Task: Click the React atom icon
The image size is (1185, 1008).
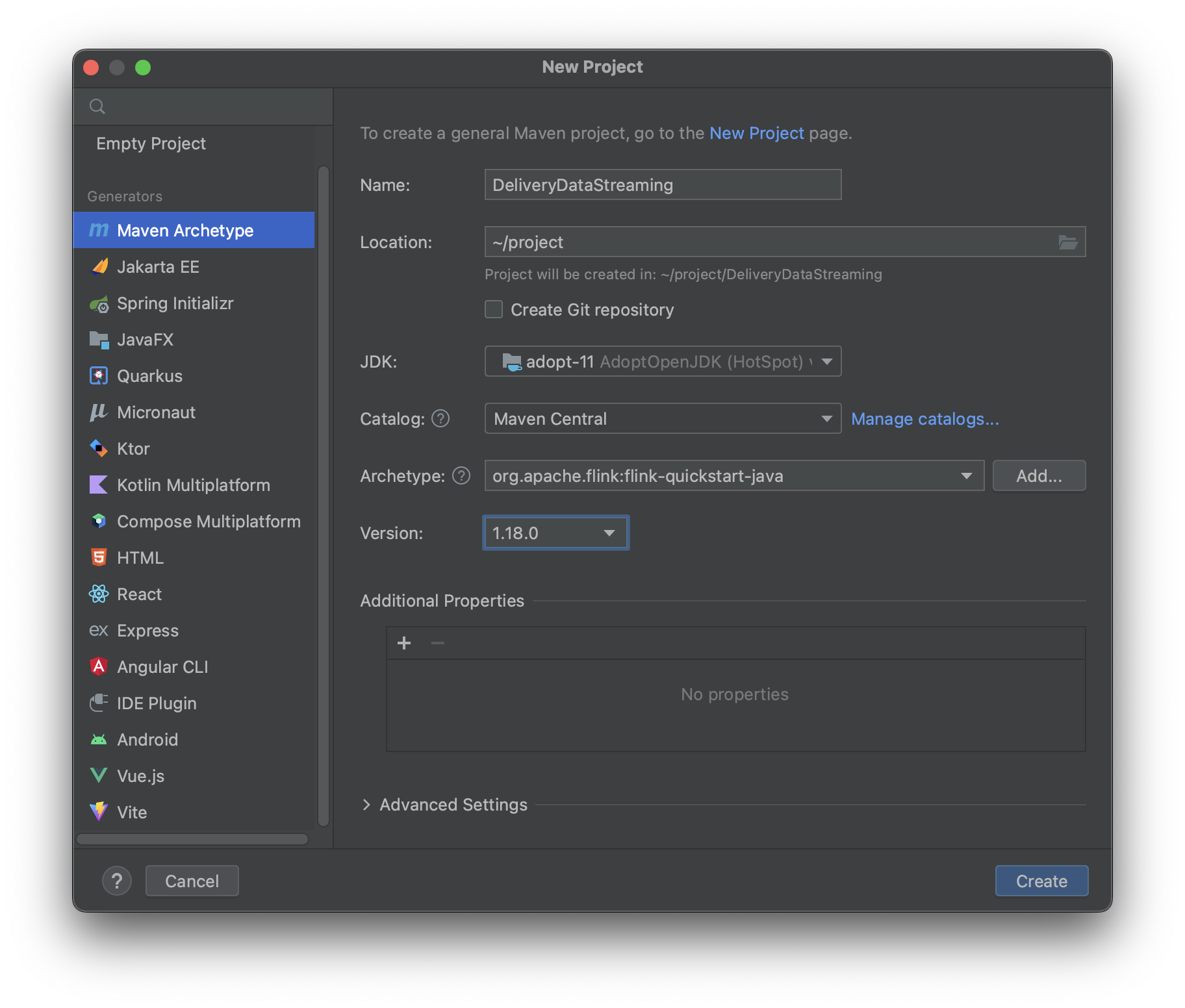Action: click(99, 594)
